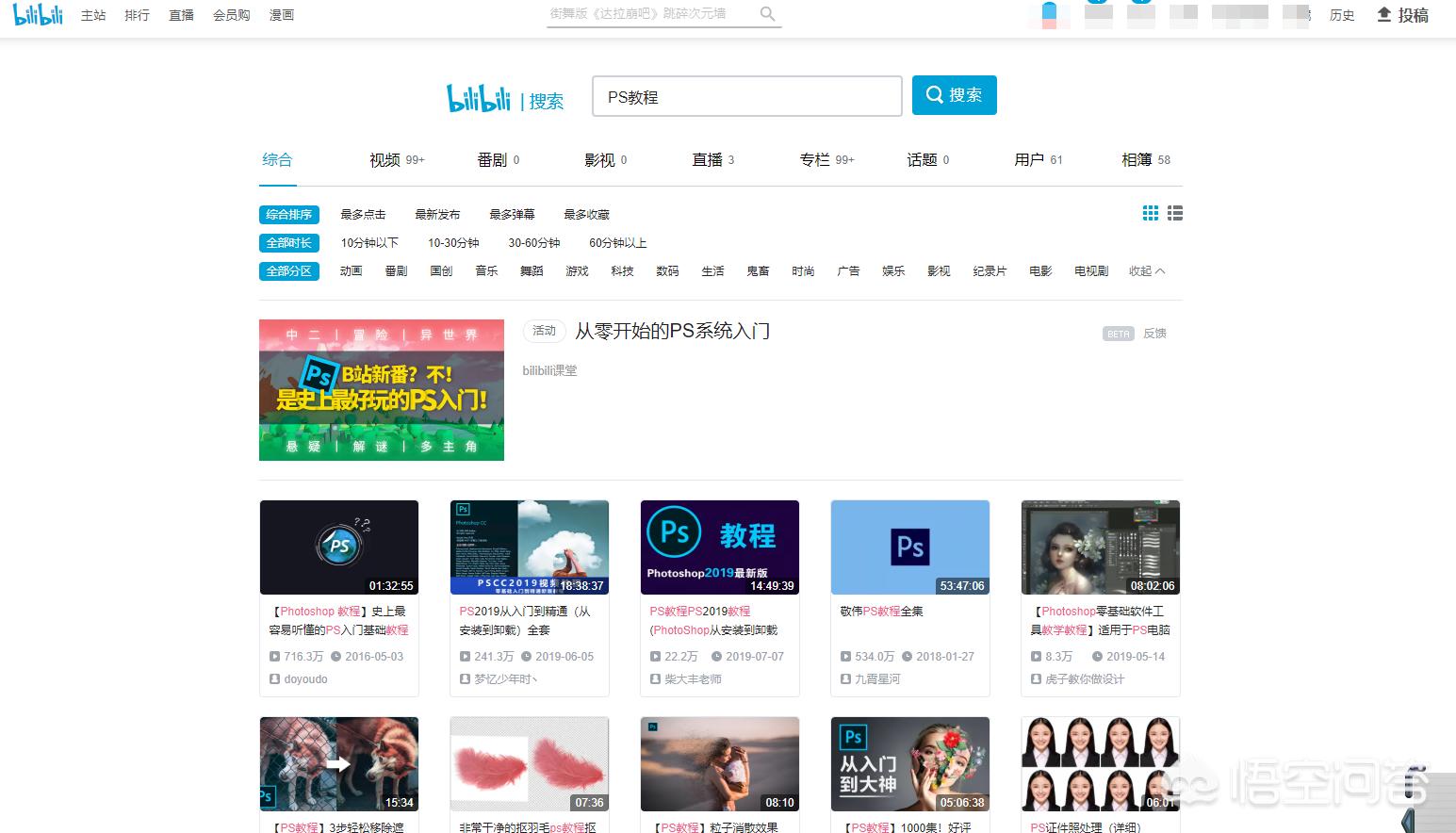Open 粒子消散效果 thumbnail 08:10
The height and width of the screenshot is (833, 1456).
click(720, 764)
